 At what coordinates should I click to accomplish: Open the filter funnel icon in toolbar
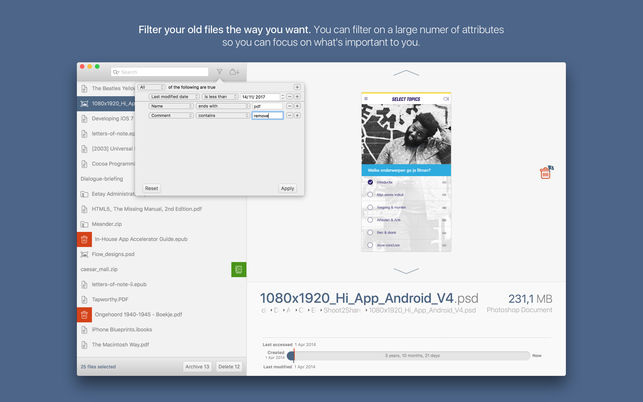tap(219, 72)
